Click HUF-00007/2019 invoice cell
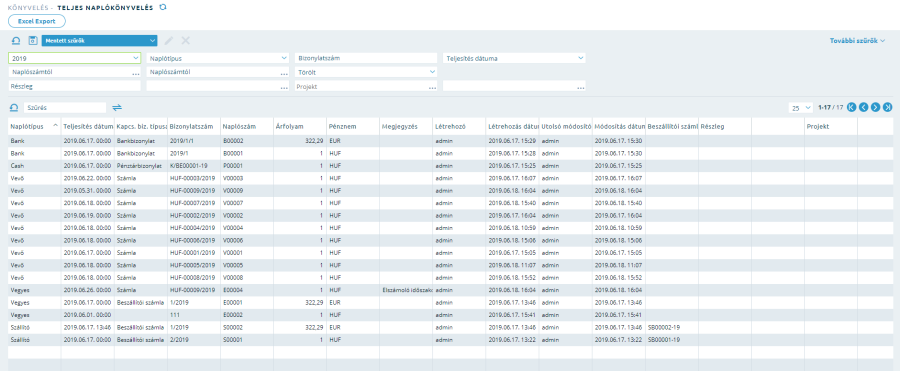The height and width of the screenshot is (371, 900). pos(193,203)
